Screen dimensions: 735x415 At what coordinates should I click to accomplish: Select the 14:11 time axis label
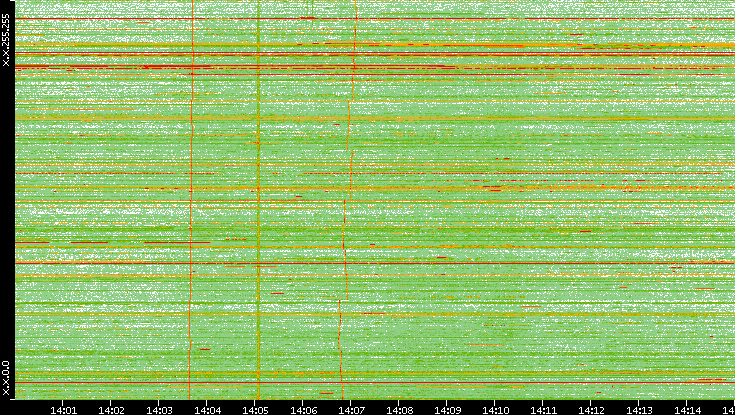click(x=543, y=410)
